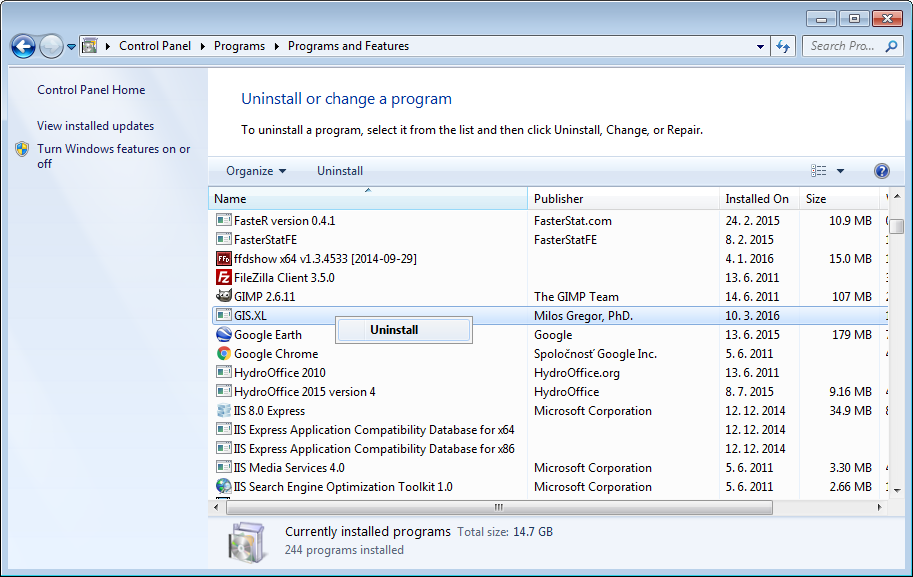This screenshot has width=913, height=577.
Task: Open Control Panel Home link
Action: click(91, 90)
